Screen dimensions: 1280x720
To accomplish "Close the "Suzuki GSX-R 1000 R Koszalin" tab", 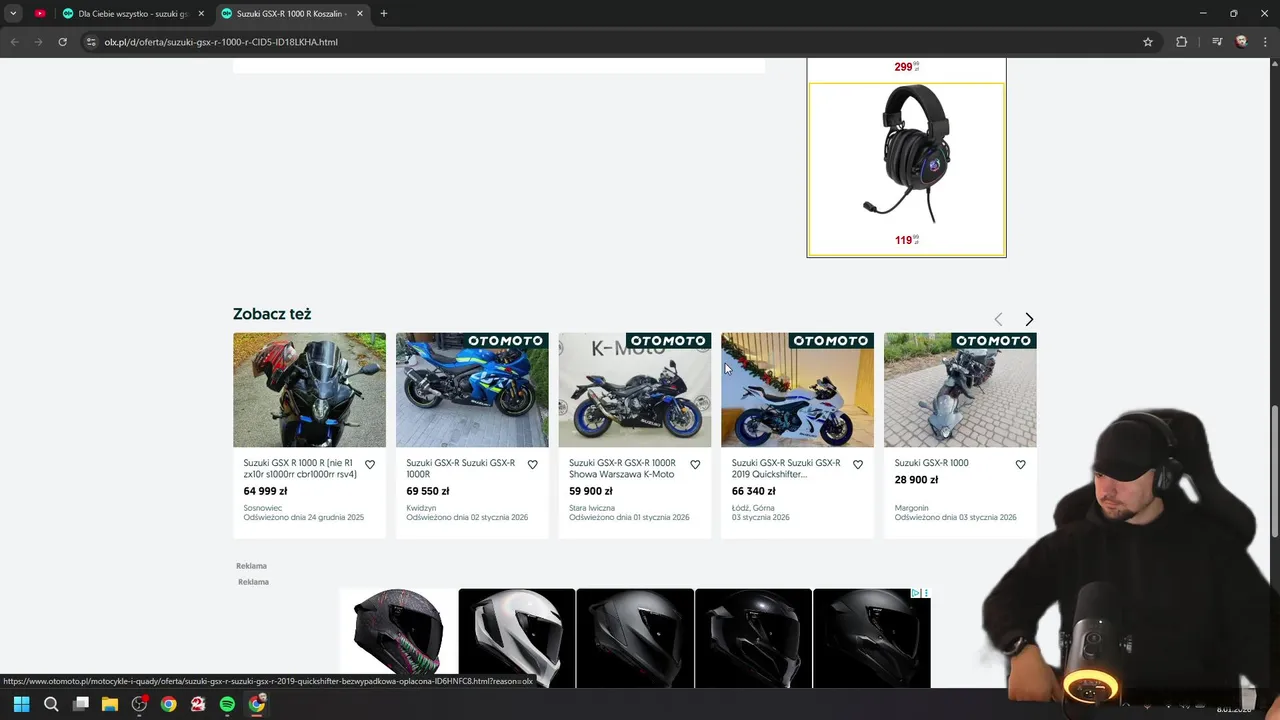I will click(360, 14).
